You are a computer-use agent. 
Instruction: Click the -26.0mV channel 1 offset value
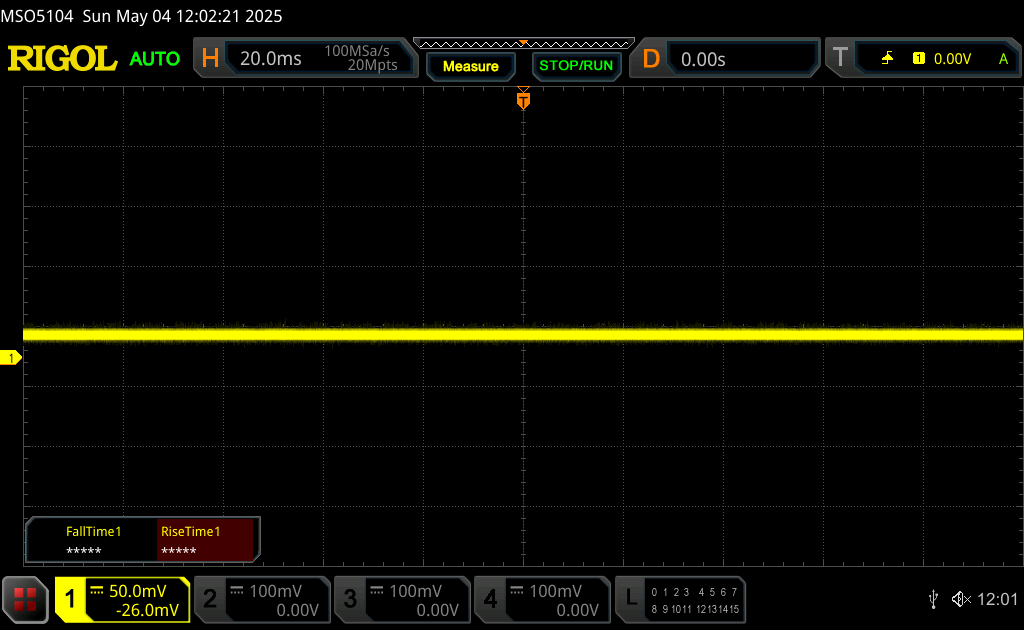(147, 610)
